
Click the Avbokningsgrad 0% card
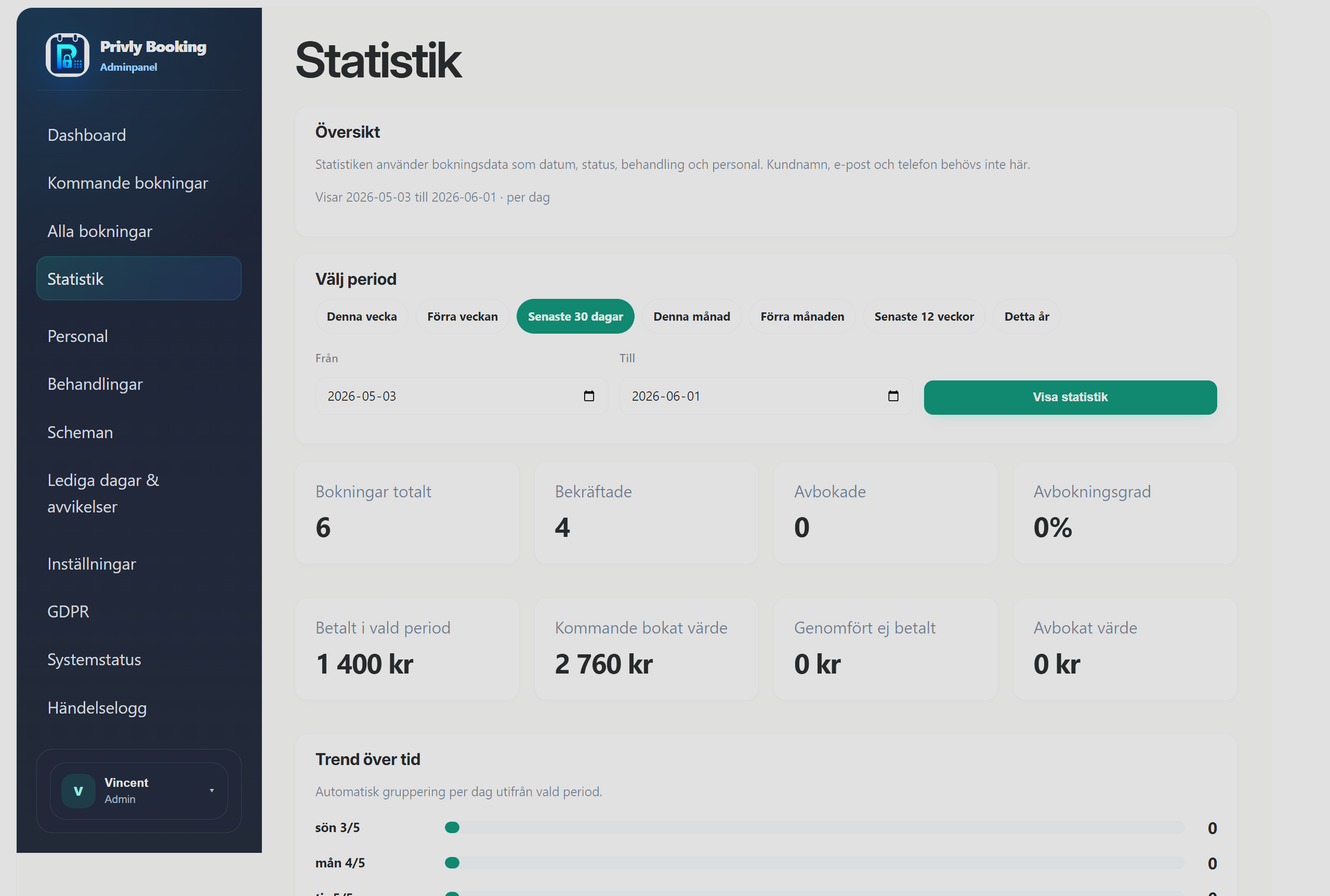pos(1125,512)
